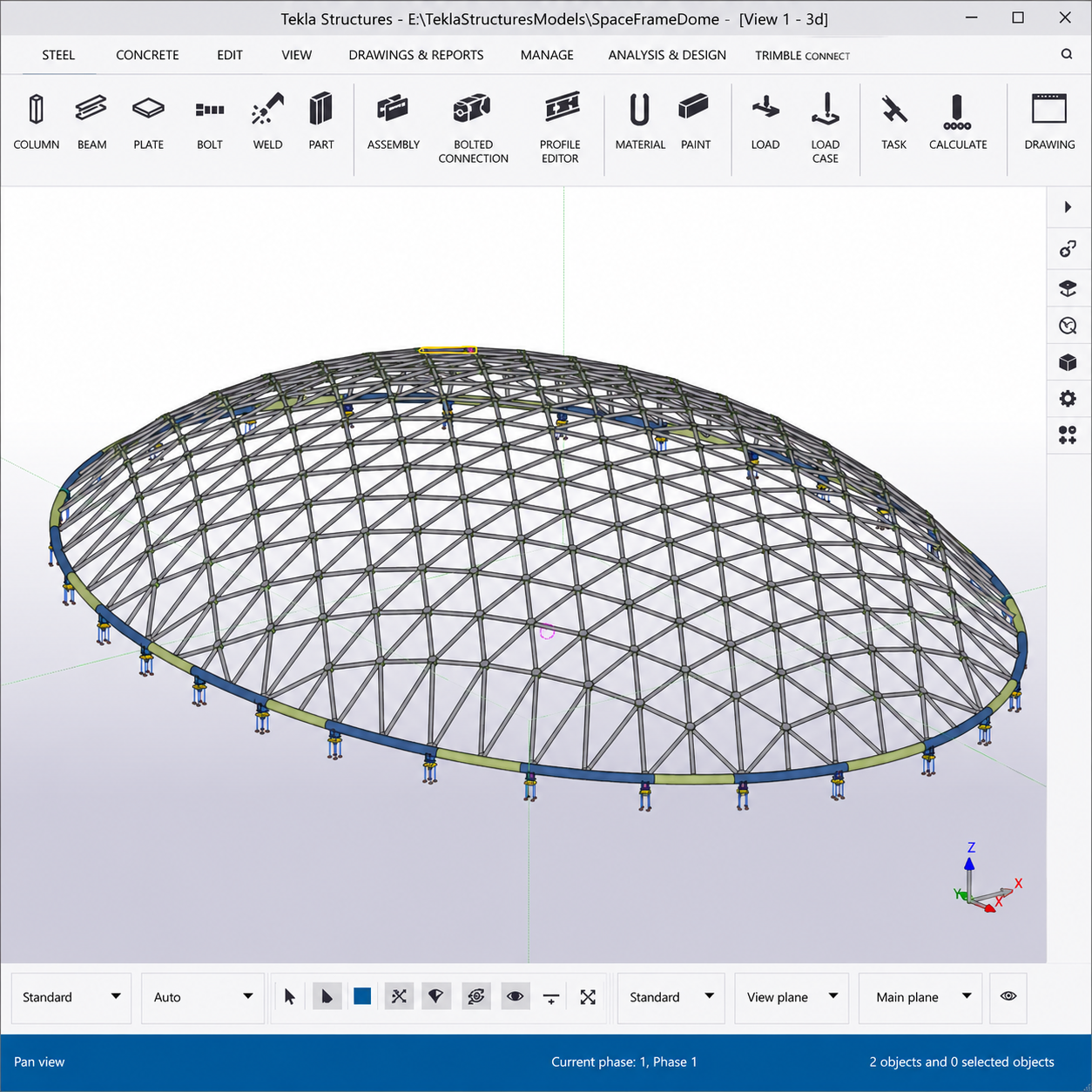
Task: Open ANALYSIS & DESIGN tab
Action: [x=667, y=55]
